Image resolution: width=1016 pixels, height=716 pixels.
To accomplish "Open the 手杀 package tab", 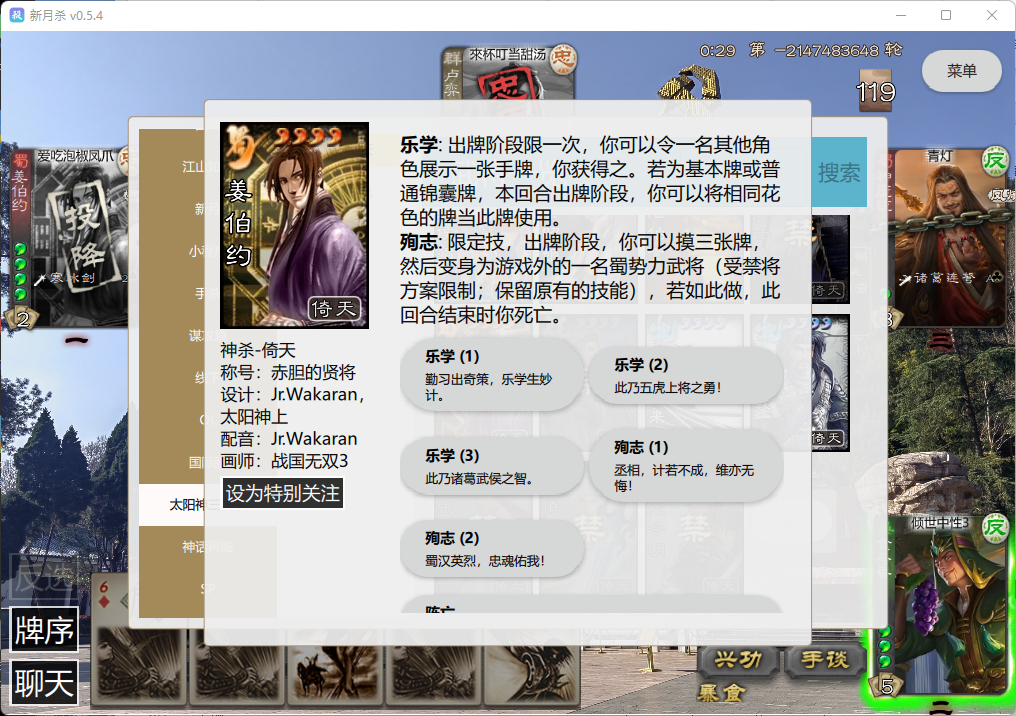I will (x=172, y=294).
